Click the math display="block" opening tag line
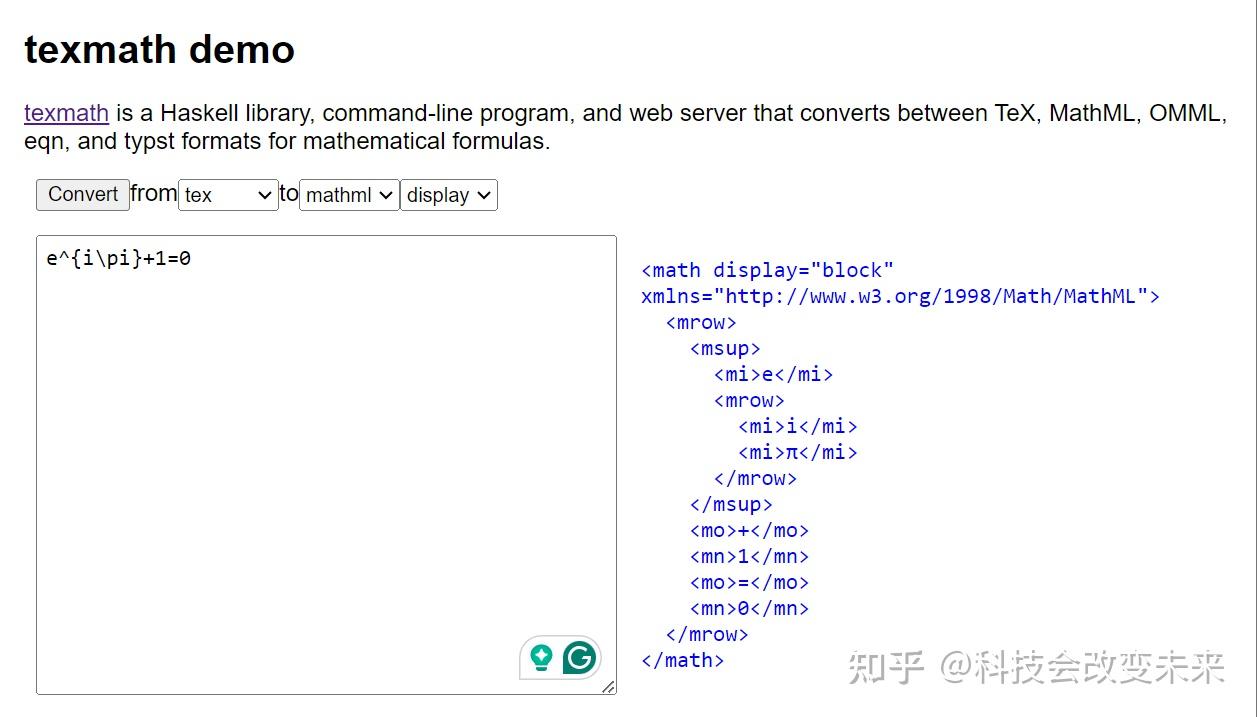 tap(767, 270)
